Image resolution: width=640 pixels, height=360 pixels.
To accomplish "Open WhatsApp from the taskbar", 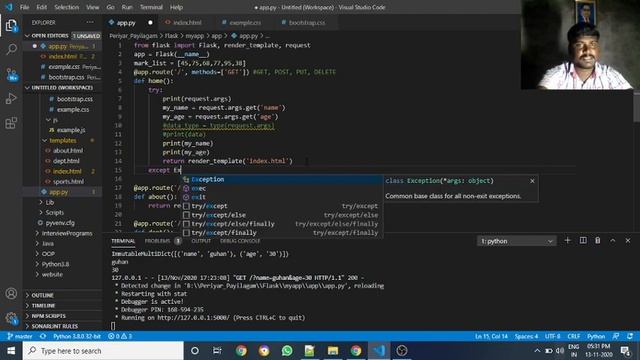I will pyautogui.click(x=287, y=351).
